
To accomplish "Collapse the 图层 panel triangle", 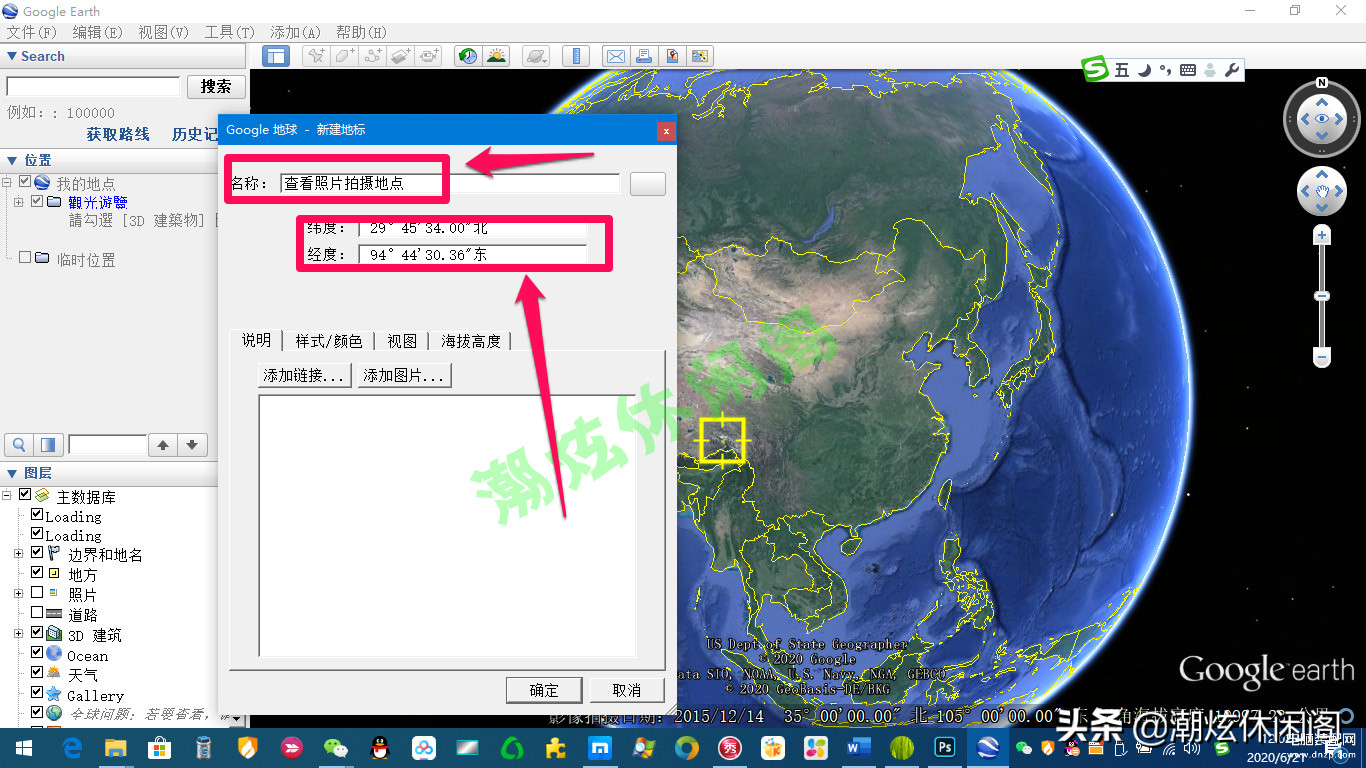I will click(x=12, y=473).
